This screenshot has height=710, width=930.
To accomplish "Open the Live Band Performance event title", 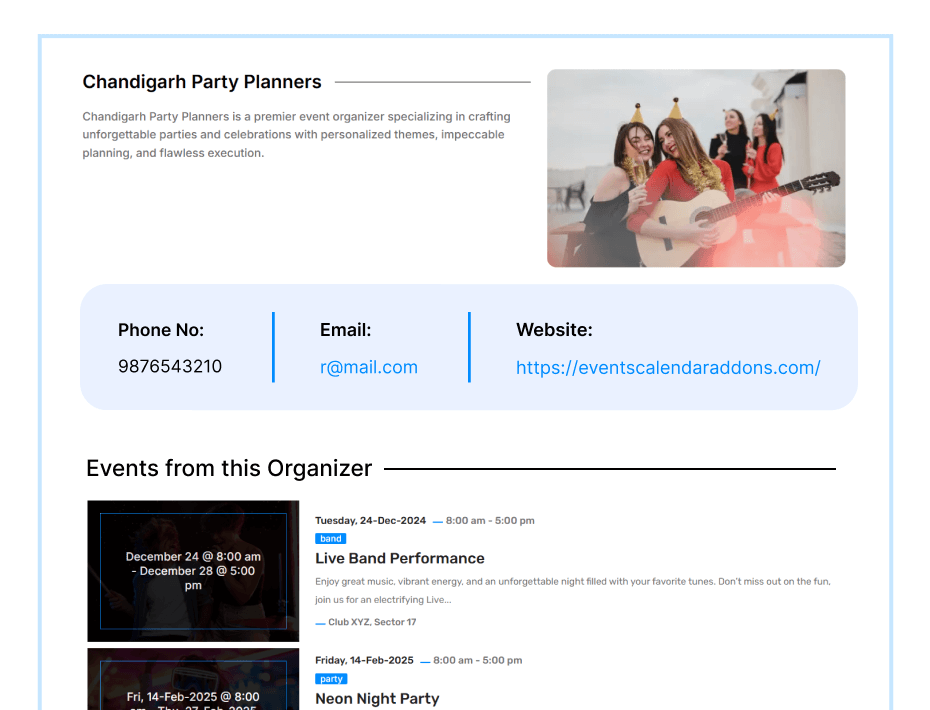I will tap(399, 558).
